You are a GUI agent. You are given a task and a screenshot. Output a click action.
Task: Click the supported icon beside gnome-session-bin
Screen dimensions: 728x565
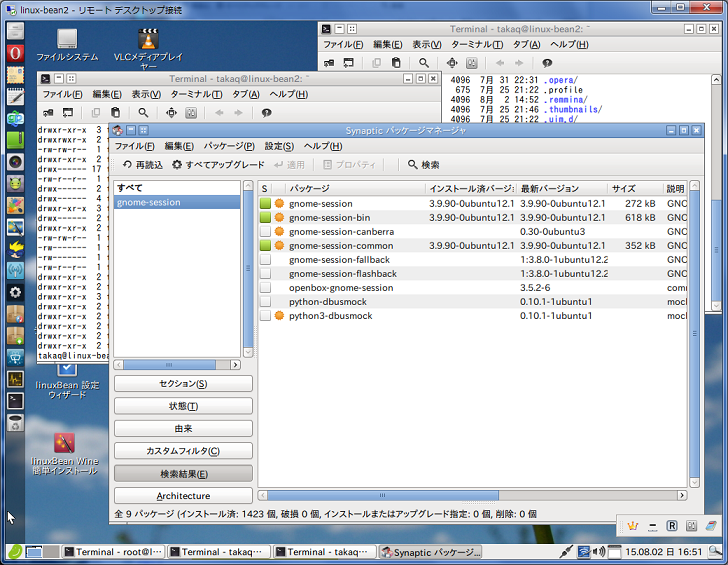(x=279, y=217)
